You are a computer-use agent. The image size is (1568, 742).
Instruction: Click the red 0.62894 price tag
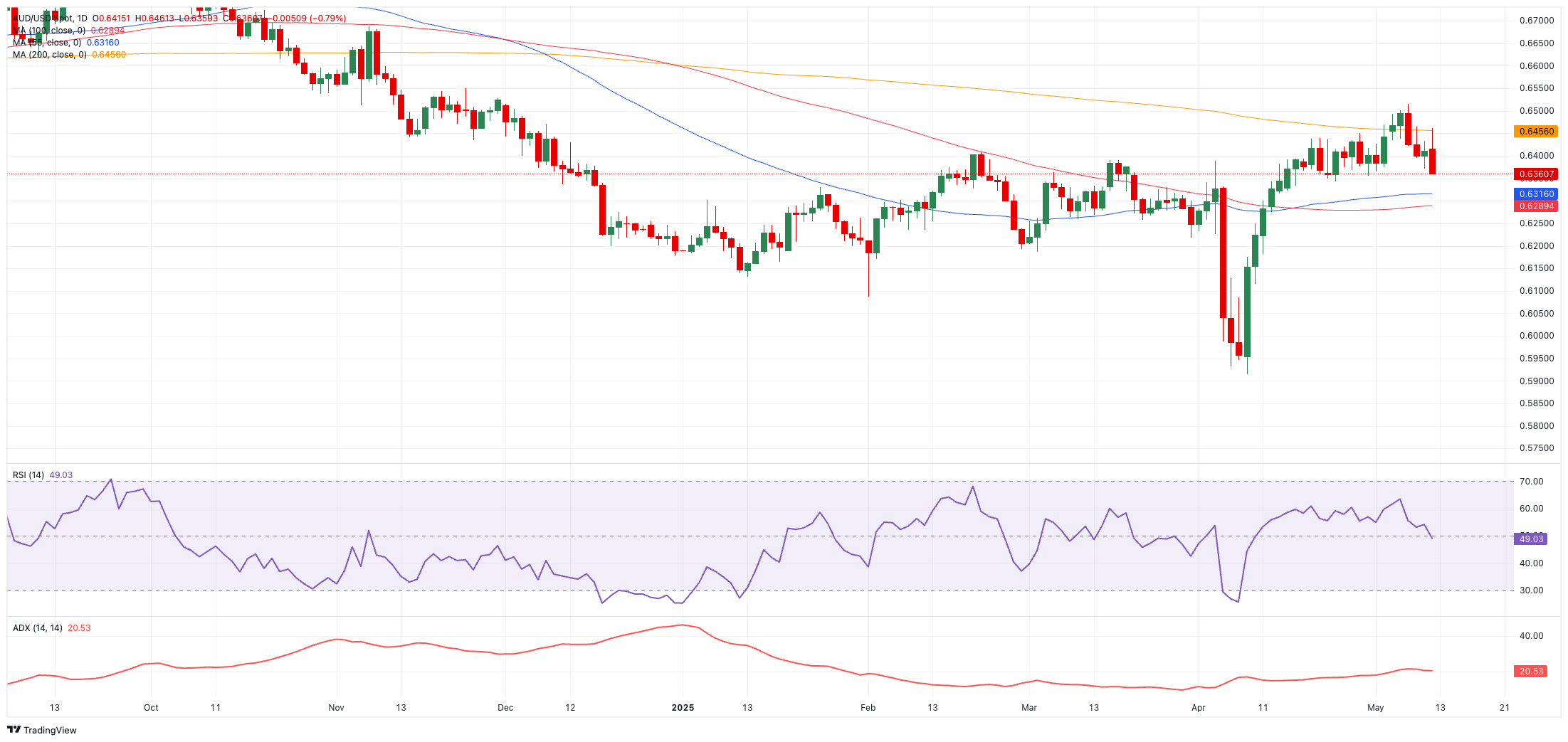click(1536, 206)
